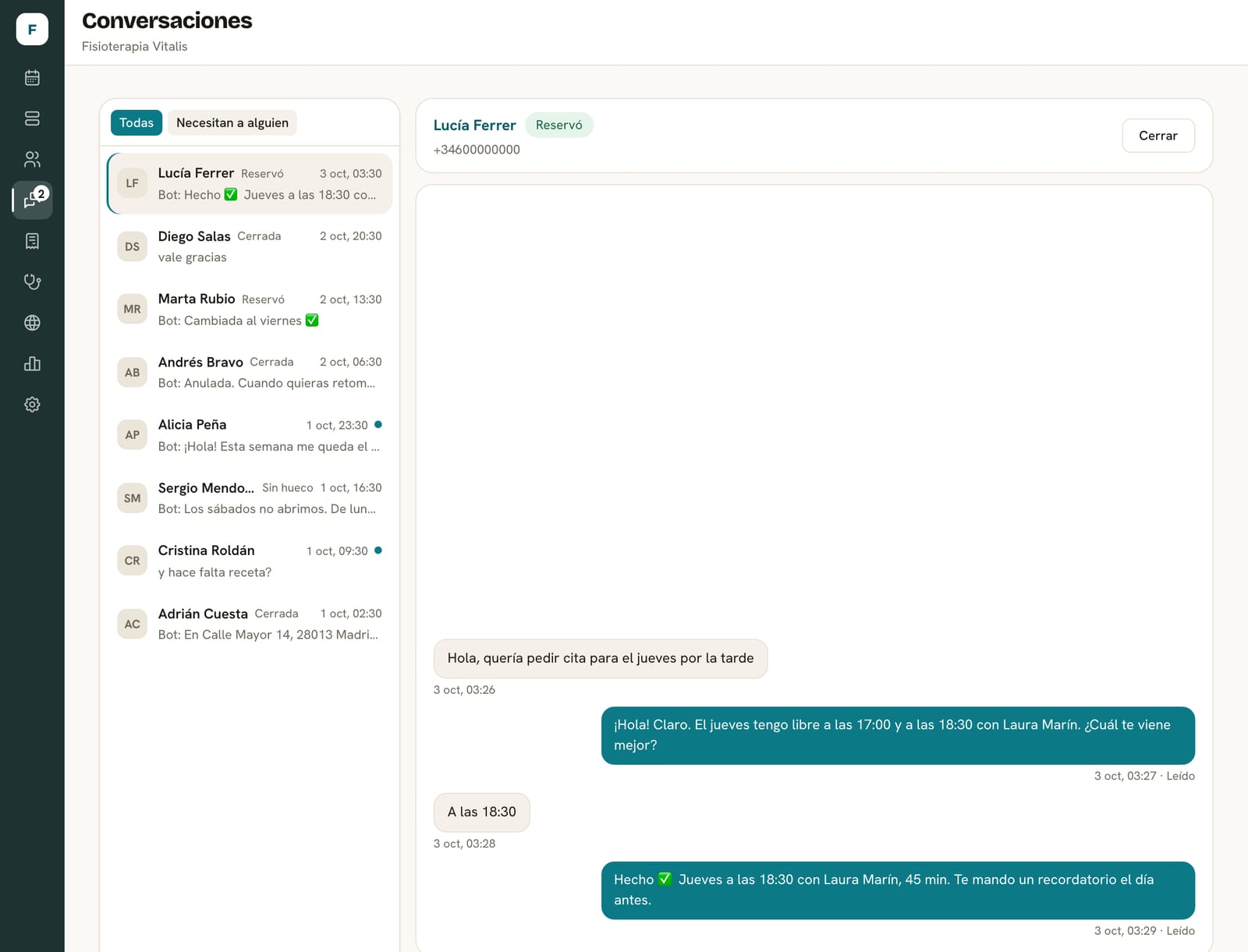The width and height of the screenshot is (1248, 952).
Task: Open the settings gear icon
Action: click(x=32, y=405)
